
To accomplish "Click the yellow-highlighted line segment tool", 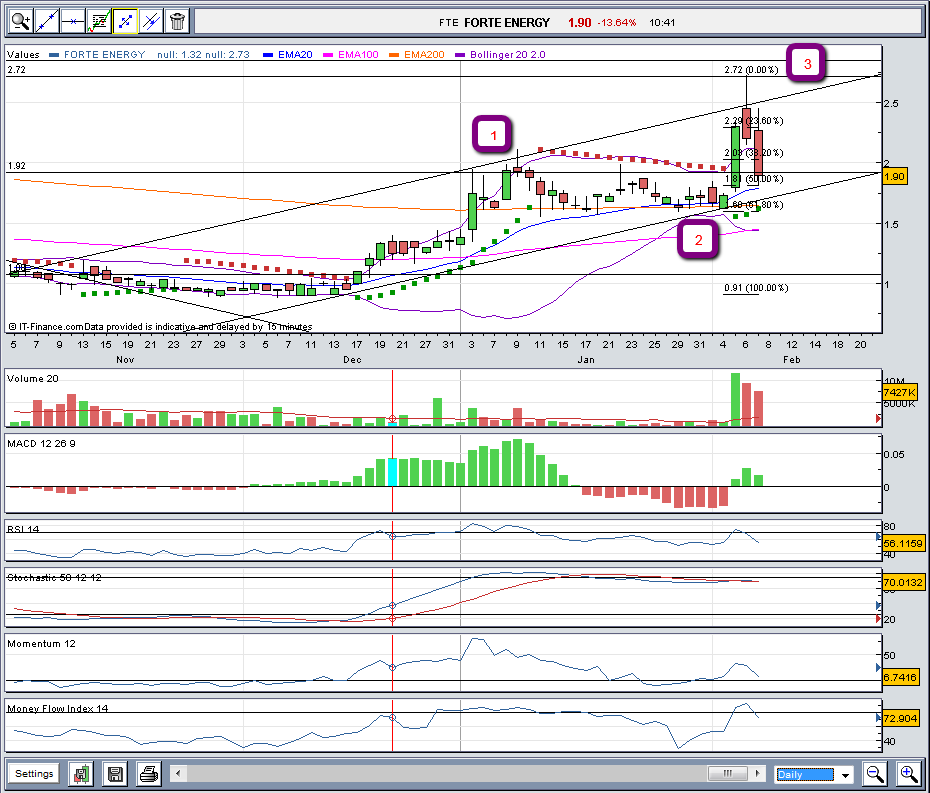I will tap(125, 20).
